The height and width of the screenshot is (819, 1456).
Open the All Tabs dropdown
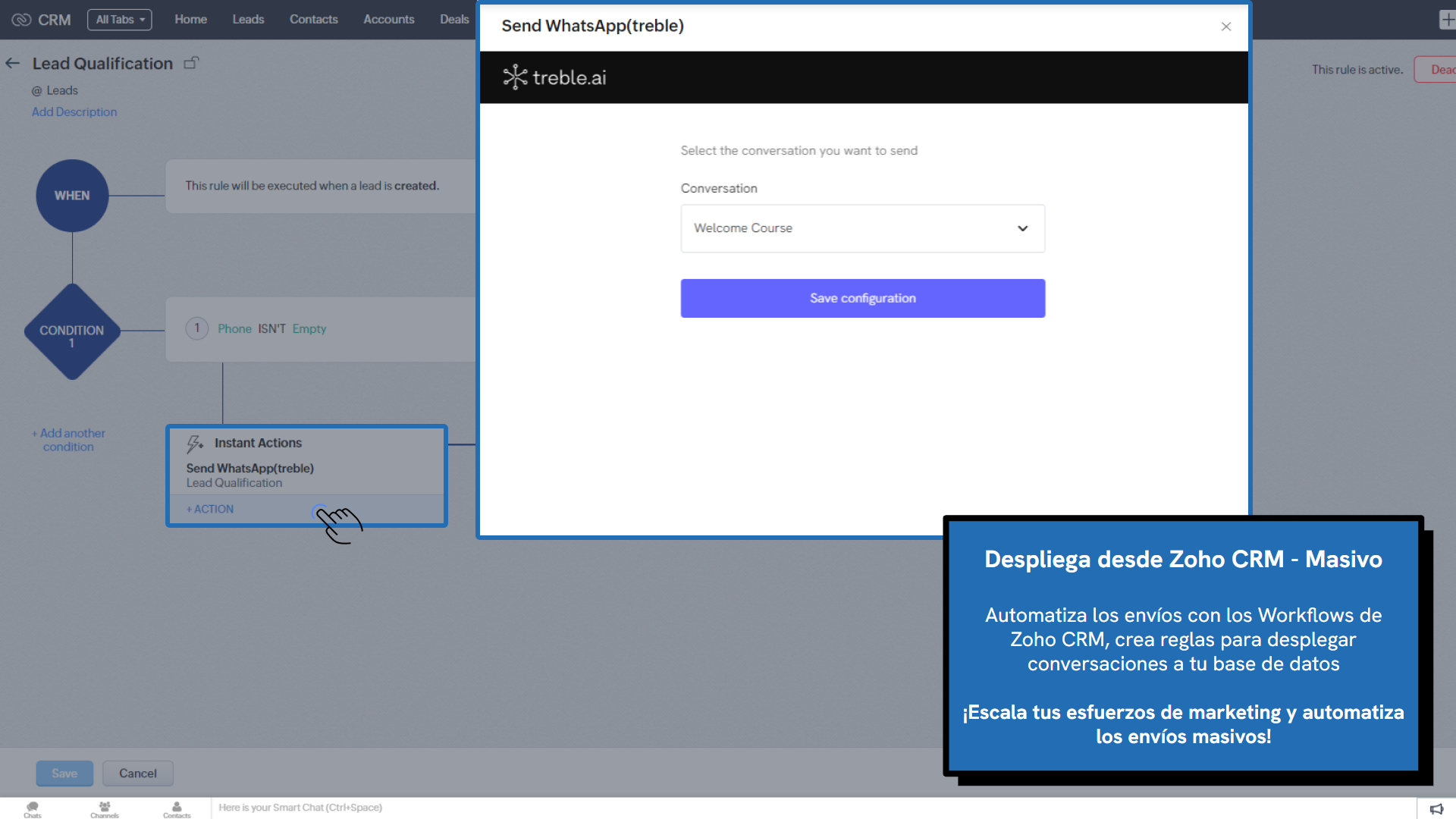(120, 20)
